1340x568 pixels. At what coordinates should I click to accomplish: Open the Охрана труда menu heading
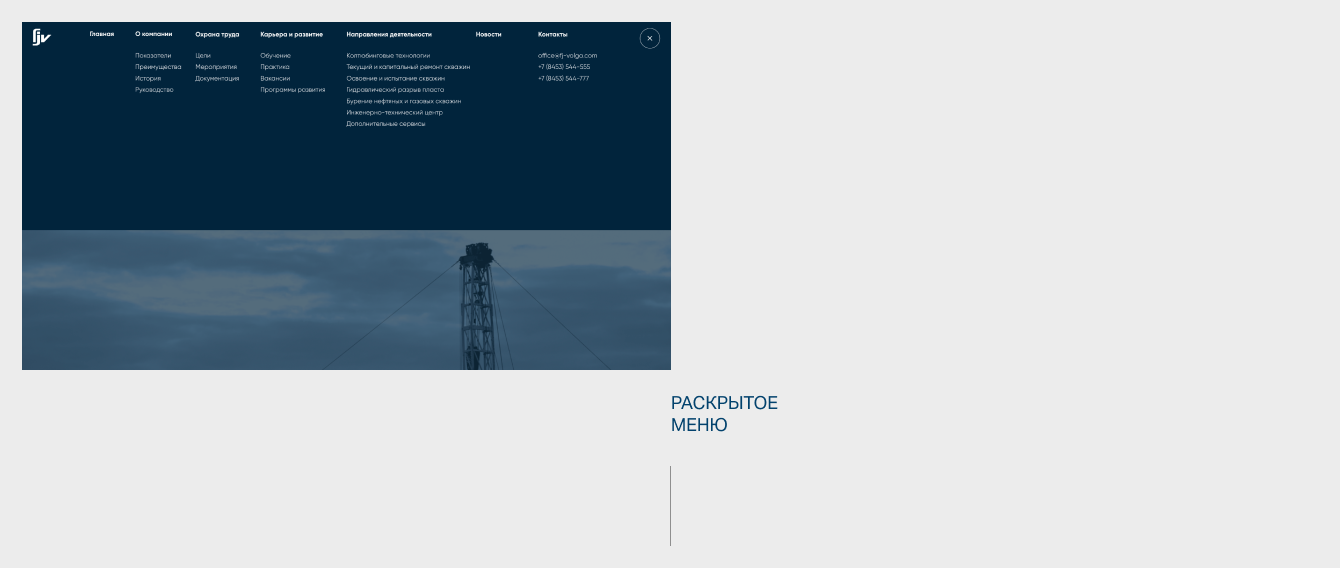pyautogui.click(x=217, y=34)
